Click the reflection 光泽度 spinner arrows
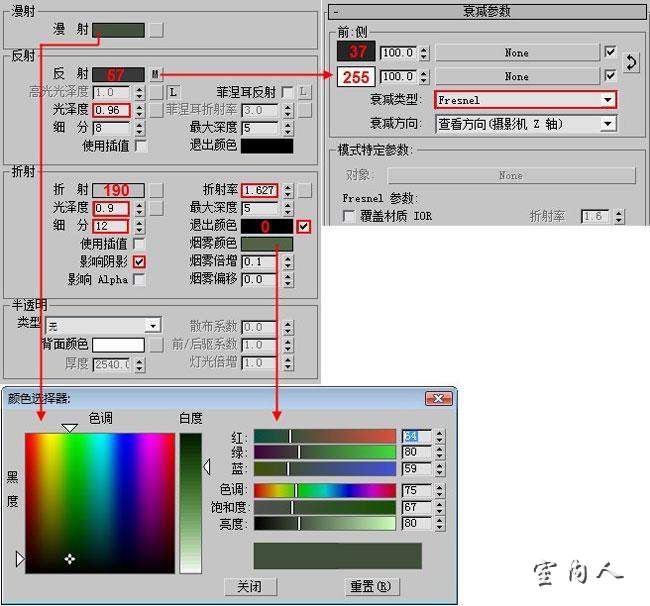Viewport: 650px width, 606px height. (x=140, y=110)
